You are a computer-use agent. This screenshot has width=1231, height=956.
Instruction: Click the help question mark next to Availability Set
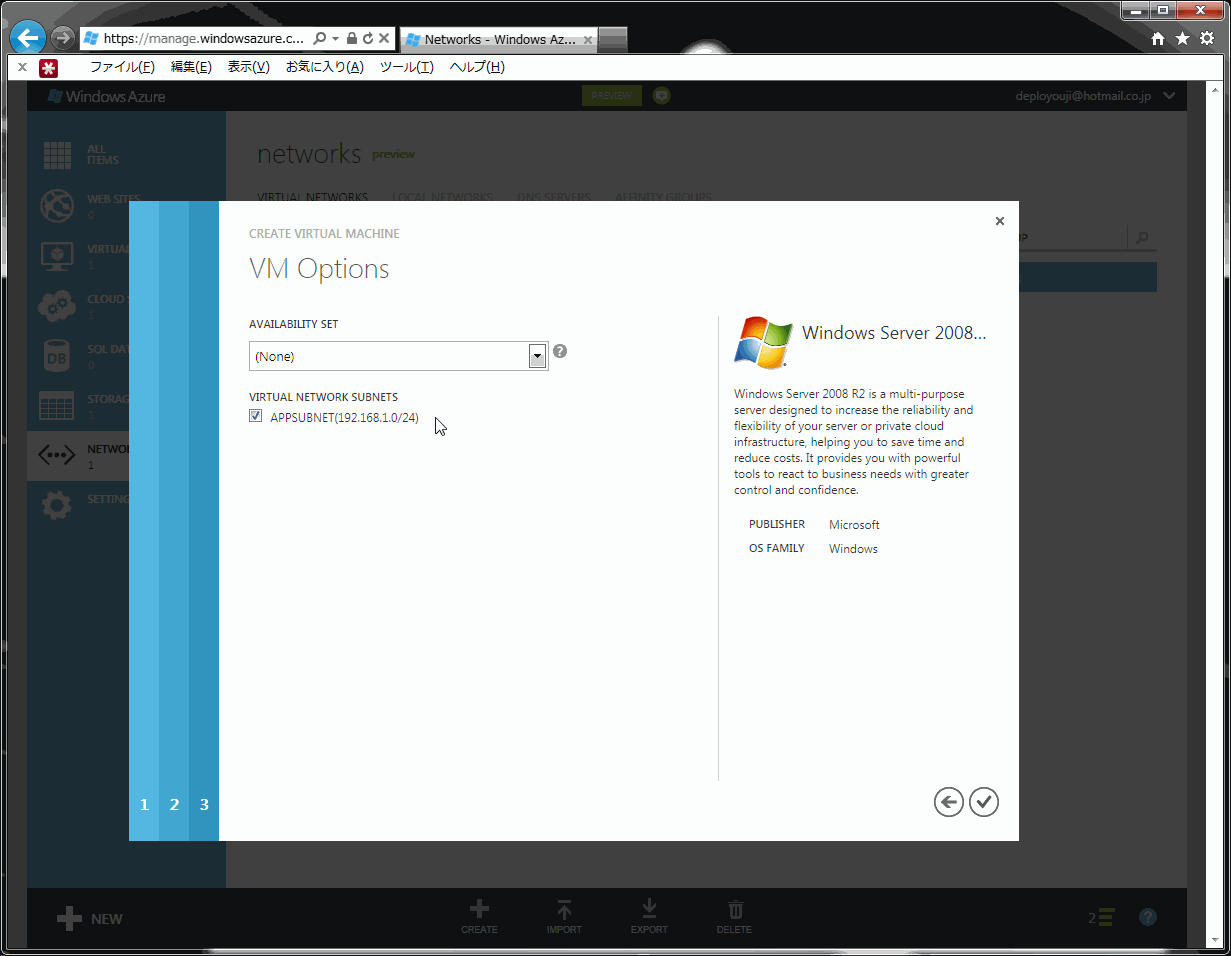click(560, 351)
